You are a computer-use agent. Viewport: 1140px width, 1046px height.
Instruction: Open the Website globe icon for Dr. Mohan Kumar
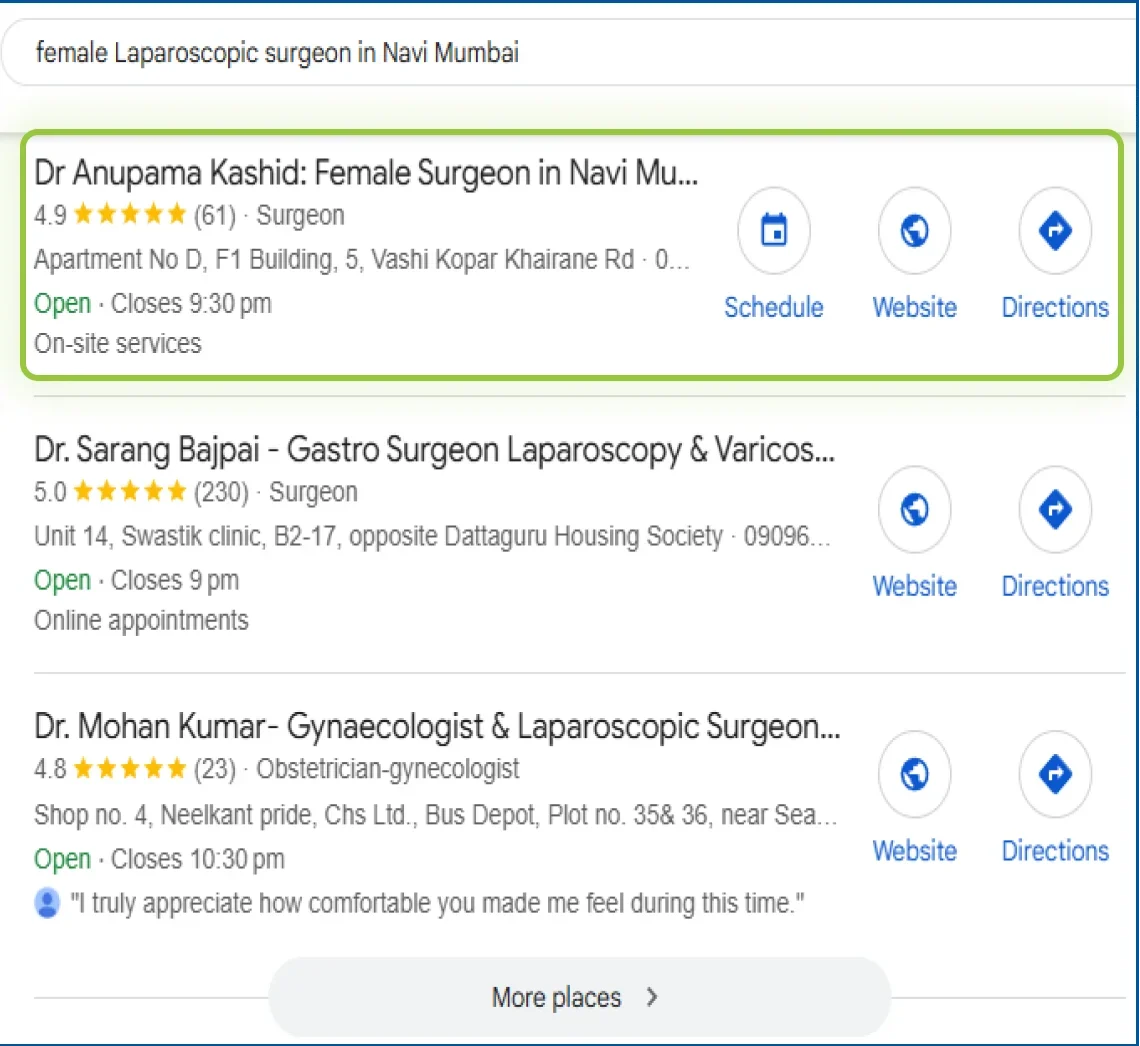click(x=914, y=774)
